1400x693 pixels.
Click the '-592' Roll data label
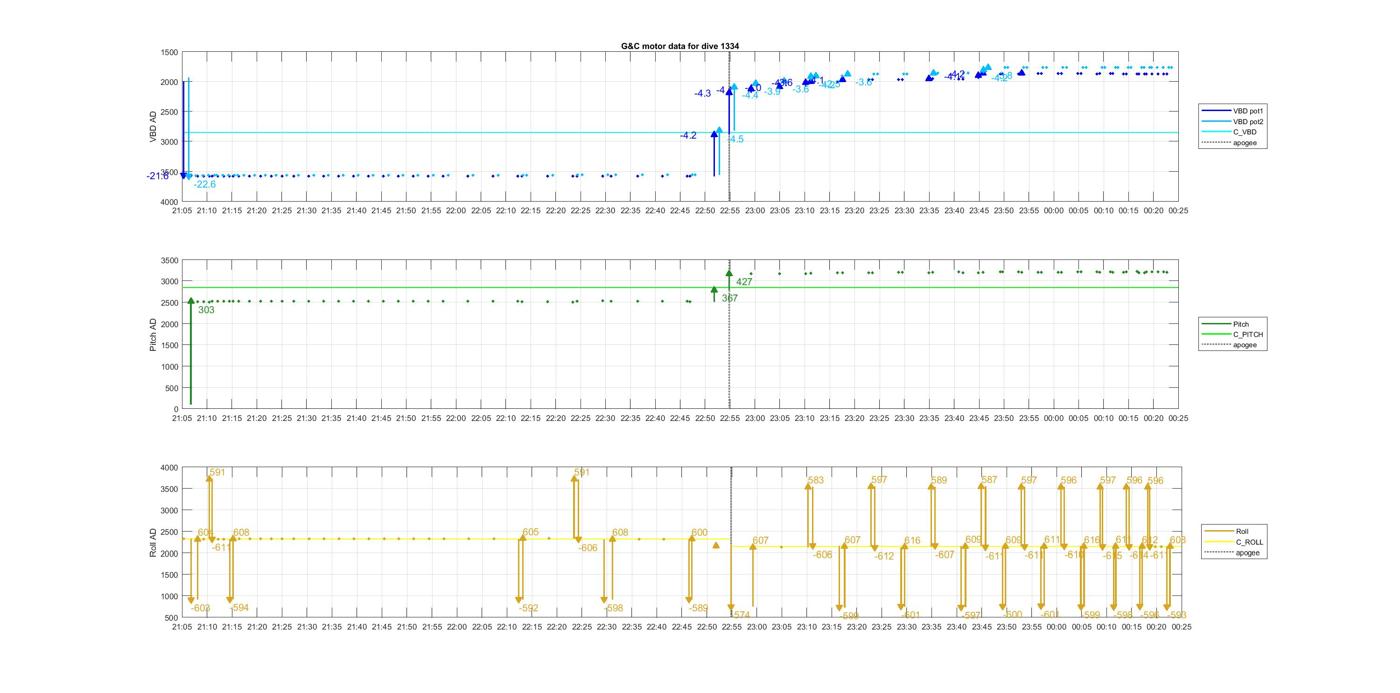tap(529, 608)
